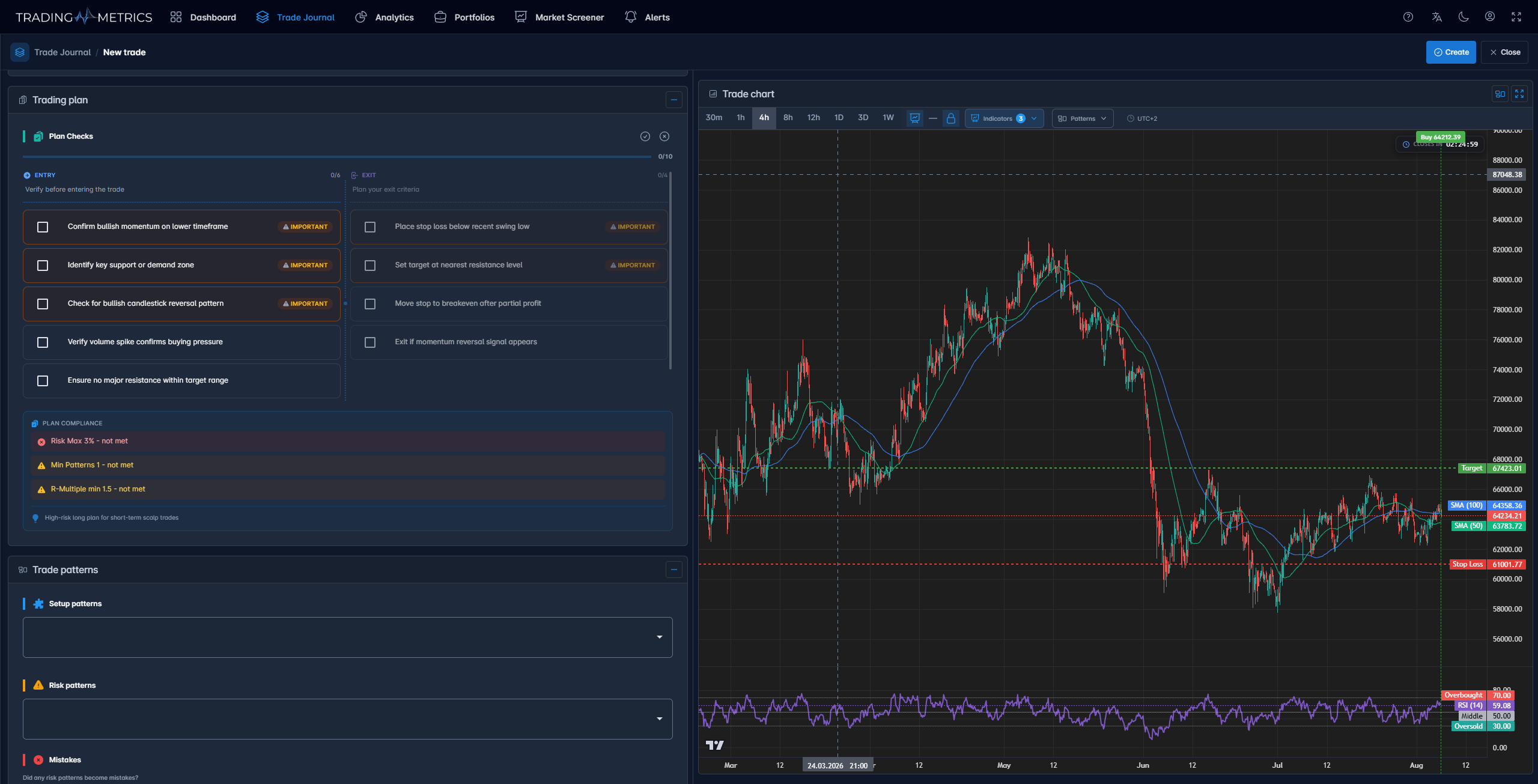
Task: Toggle the chart drawing overlay icon
Action: 914,118
